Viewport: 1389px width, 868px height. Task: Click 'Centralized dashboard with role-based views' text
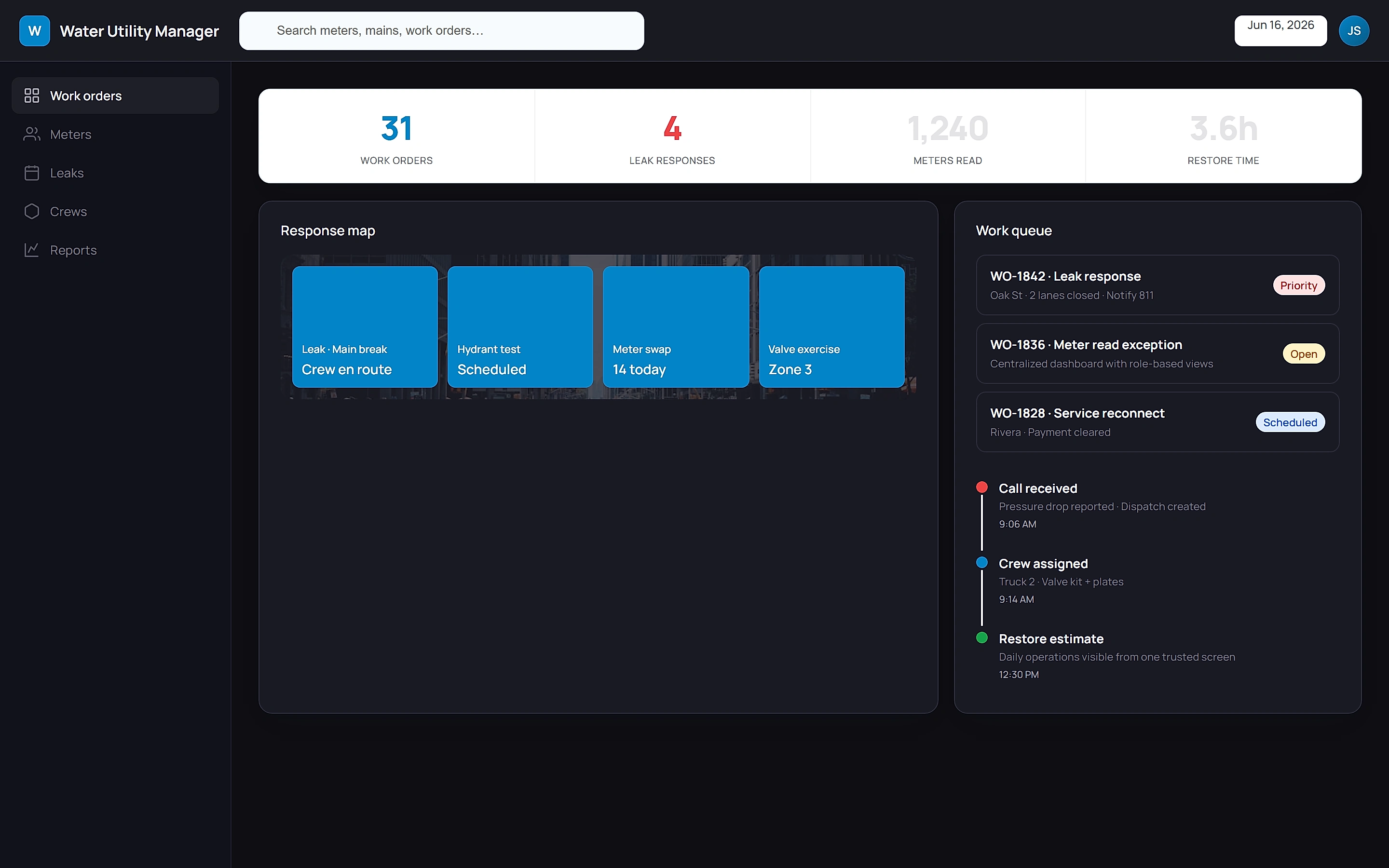tap(1102, 364)
